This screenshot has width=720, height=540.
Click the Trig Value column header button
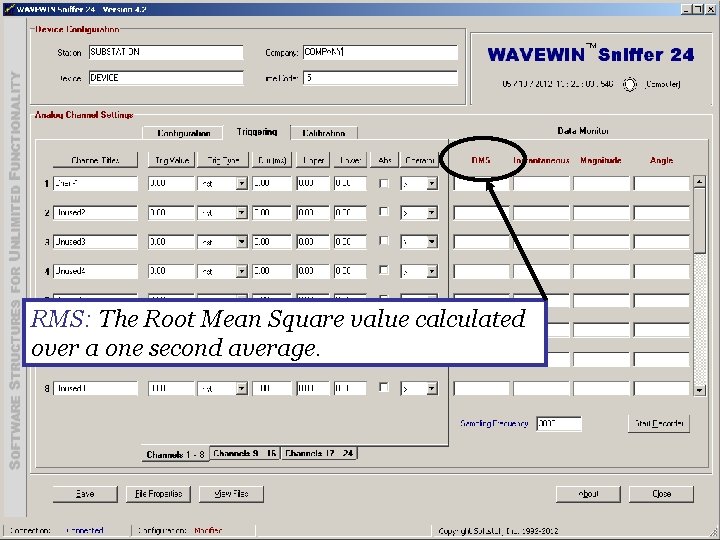tap(172, 160)
